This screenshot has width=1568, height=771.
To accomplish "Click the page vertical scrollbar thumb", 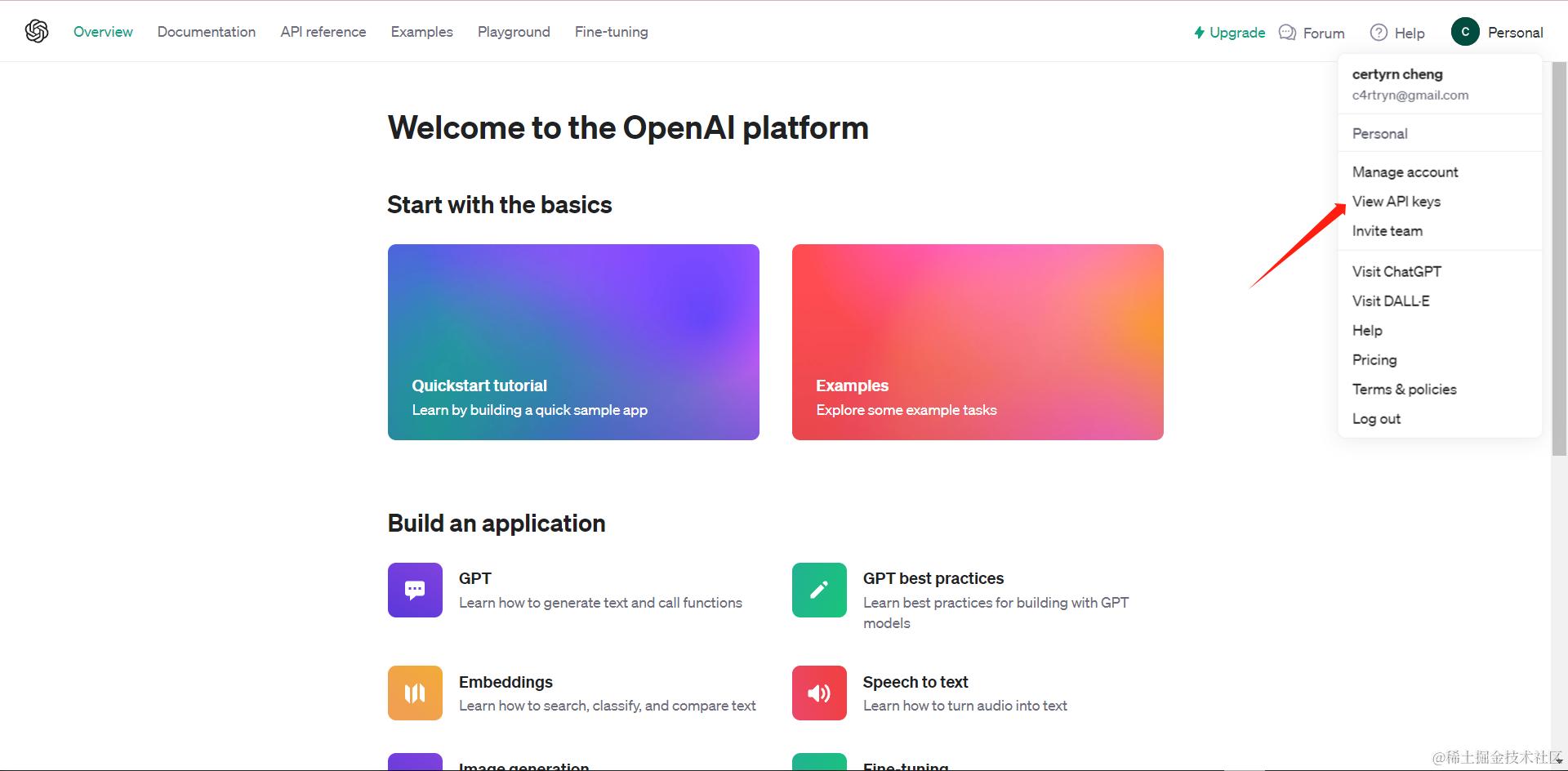I will click(x=1559, y=257).
